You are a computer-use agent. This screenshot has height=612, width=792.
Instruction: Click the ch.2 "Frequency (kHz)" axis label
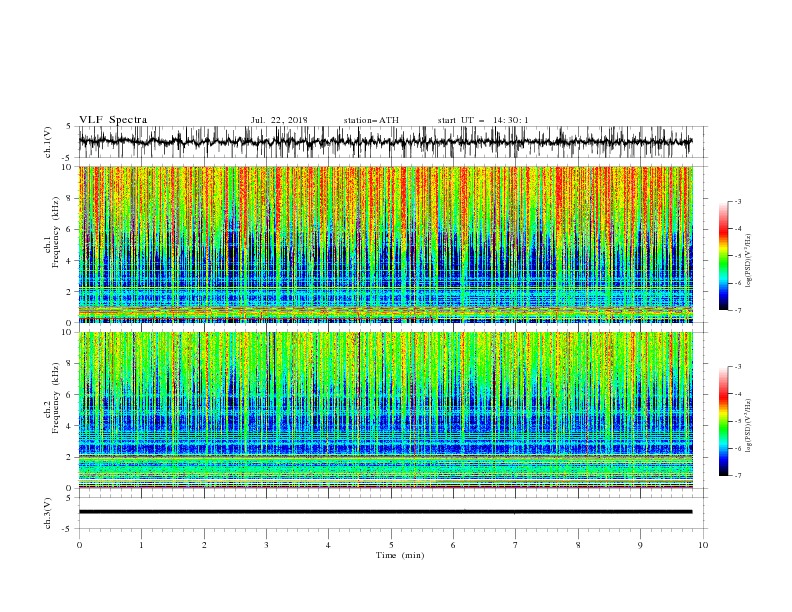[56, 397]
